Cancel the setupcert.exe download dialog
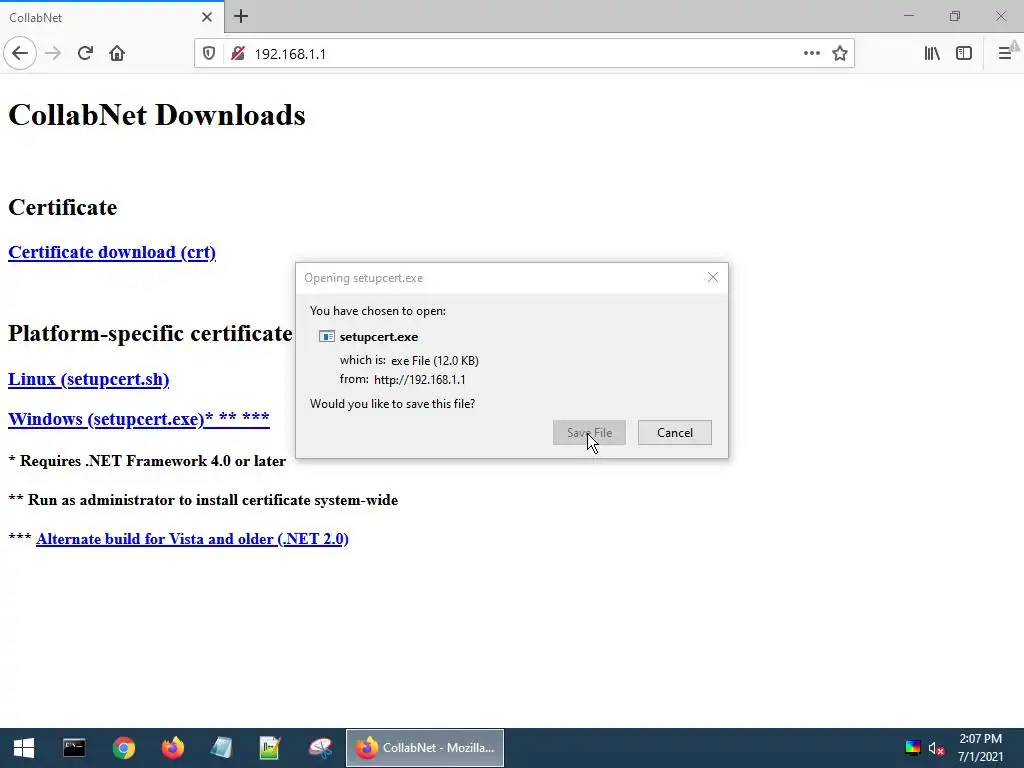This screenshot has width=1024, height=768. click(675, 432)
